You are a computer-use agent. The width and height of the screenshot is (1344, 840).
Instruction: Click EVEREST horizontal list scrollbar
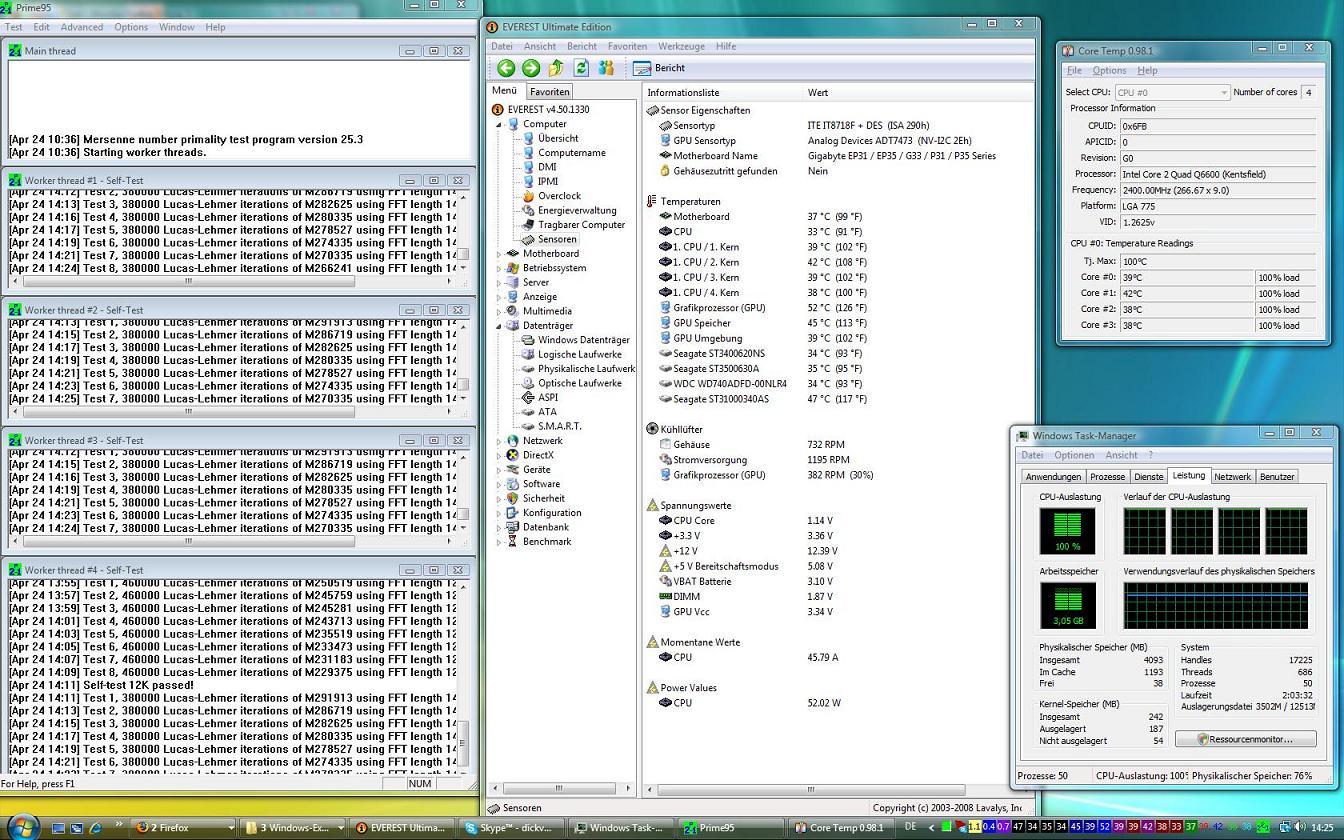811,789
